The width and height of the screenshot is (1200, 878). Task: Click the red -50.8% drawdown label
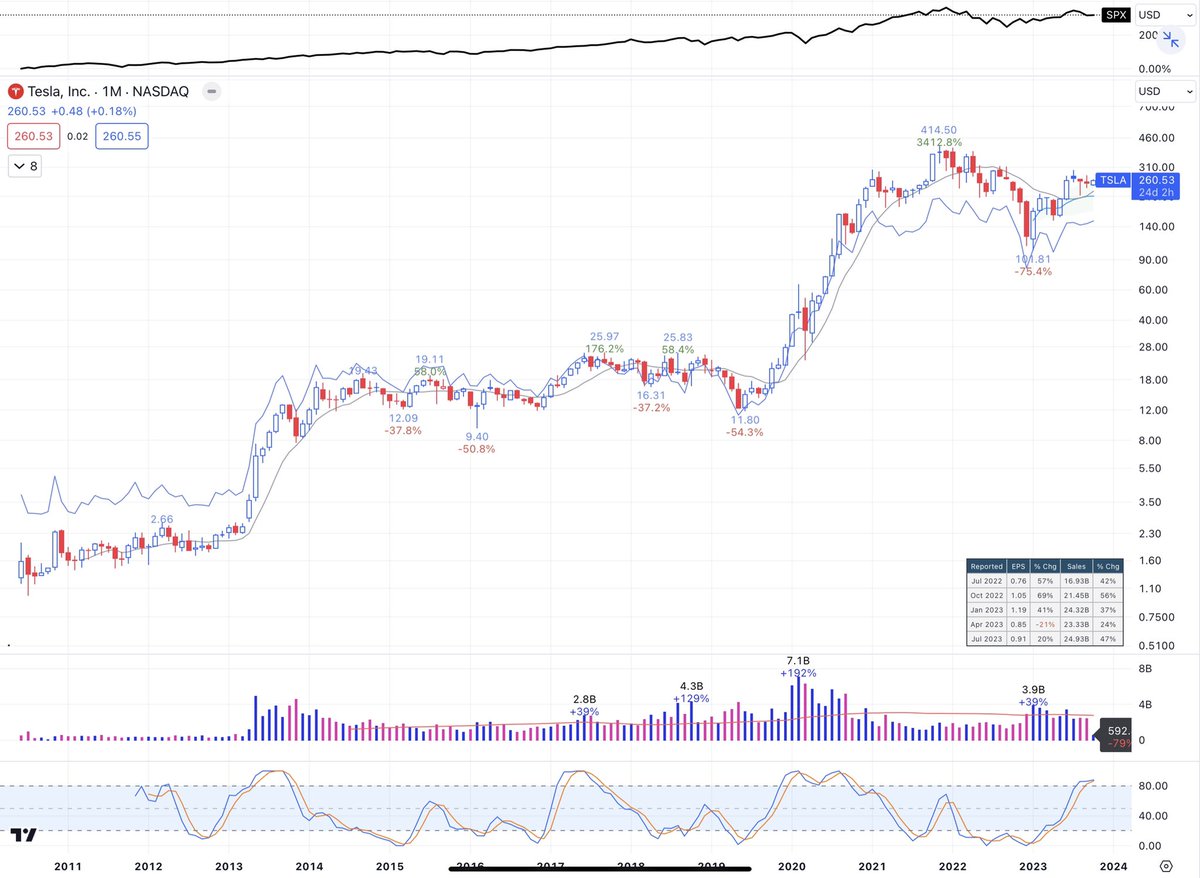coord(477,450)
